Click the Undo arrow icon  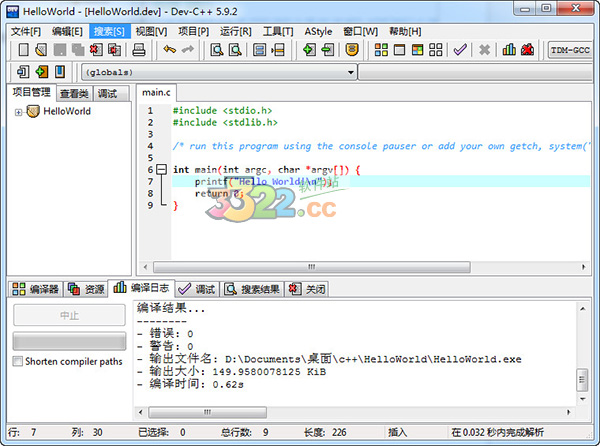click(169, 50)
